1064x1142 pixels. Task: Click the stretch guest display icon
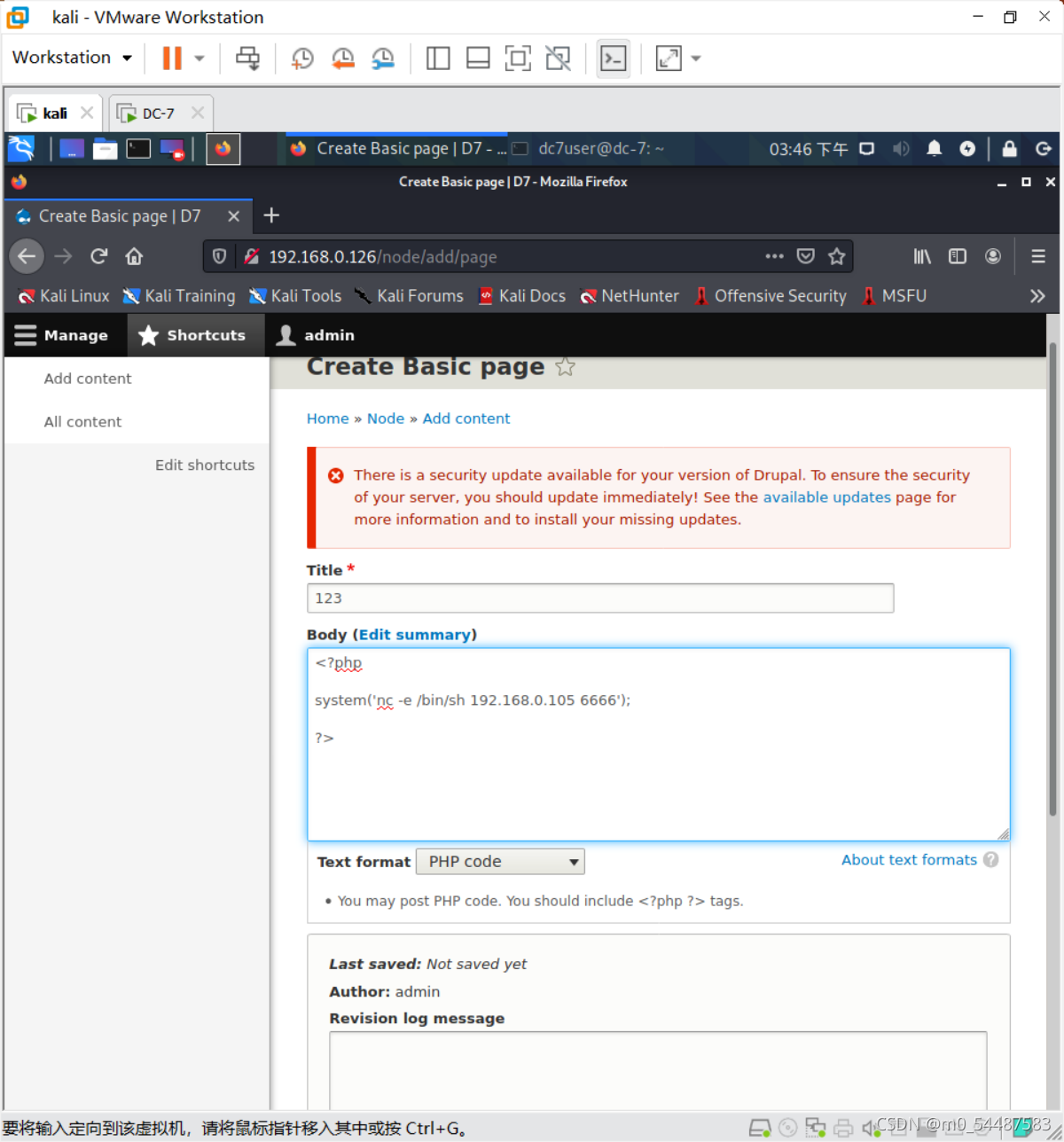click(669, 59)
